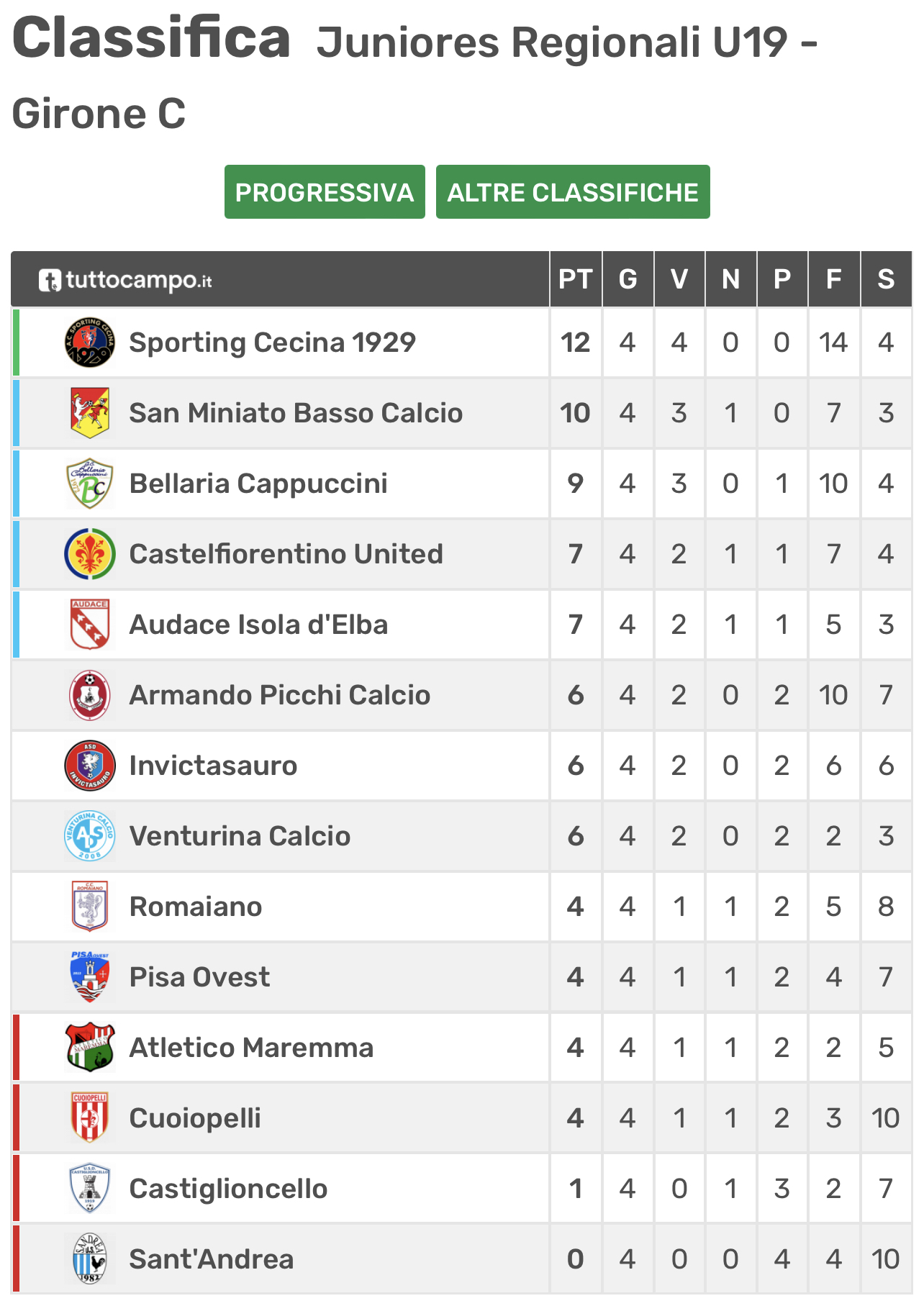Select the Castiglioncello team name

tap(229, 1189)
